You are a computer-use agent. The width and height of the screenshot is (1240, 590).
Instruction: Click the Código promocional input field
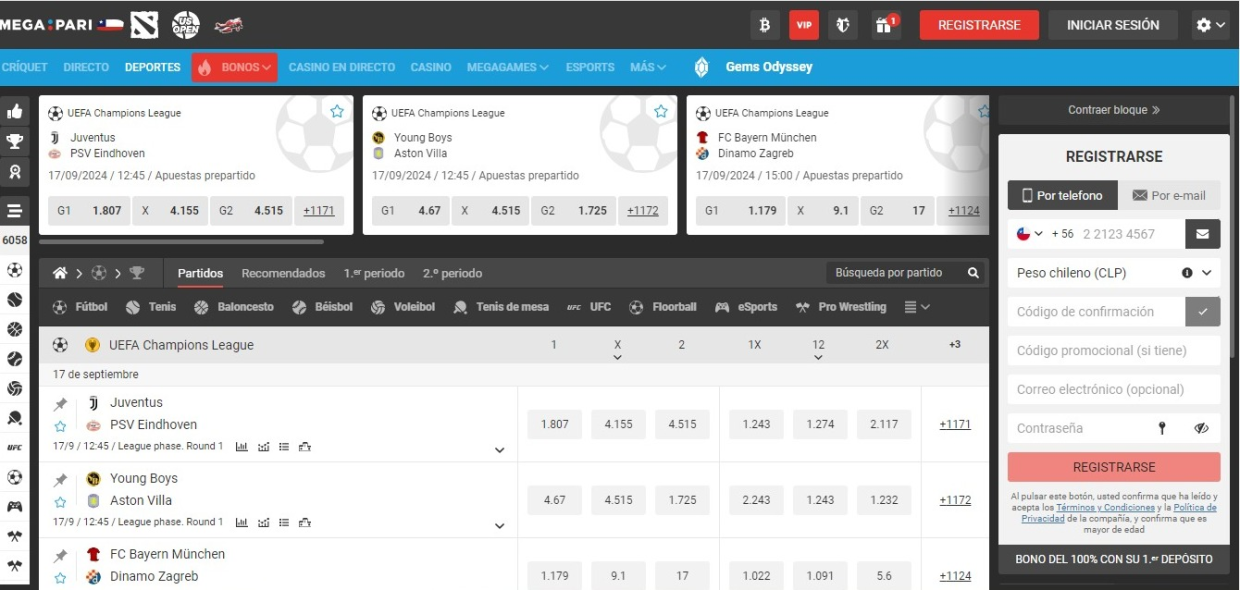[1113, 351]
